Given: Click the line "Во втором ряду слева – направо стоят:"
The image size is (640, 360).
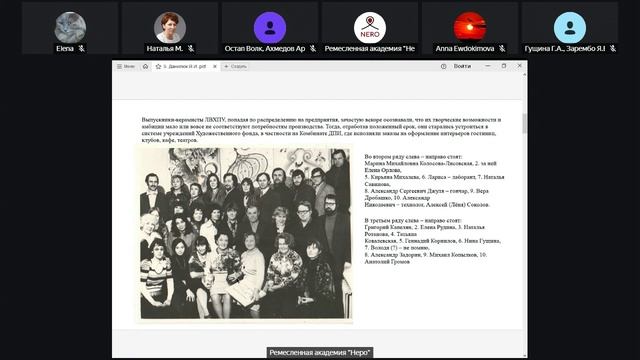Looking at the screenshot, I should tap(413, 157).
